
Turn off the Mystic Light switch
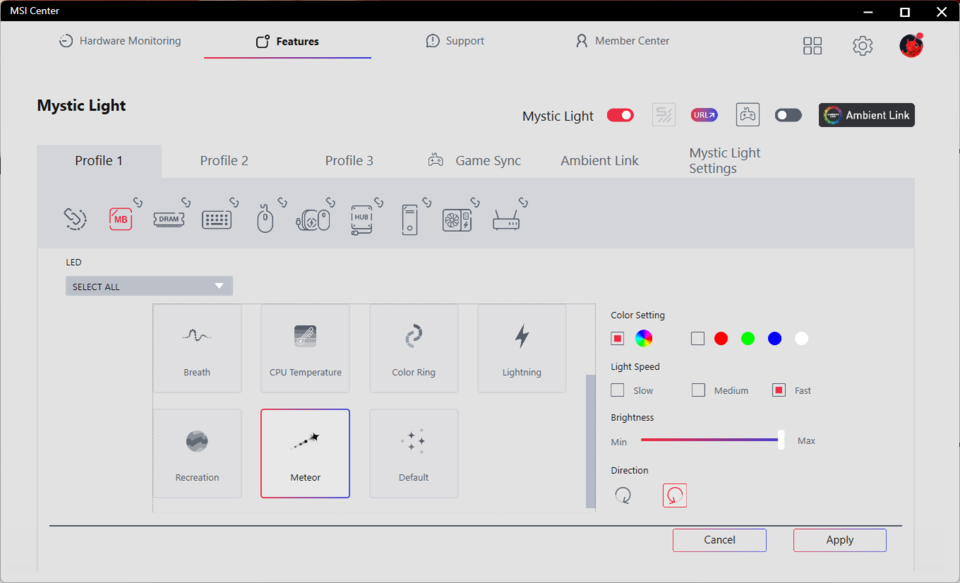620,115
